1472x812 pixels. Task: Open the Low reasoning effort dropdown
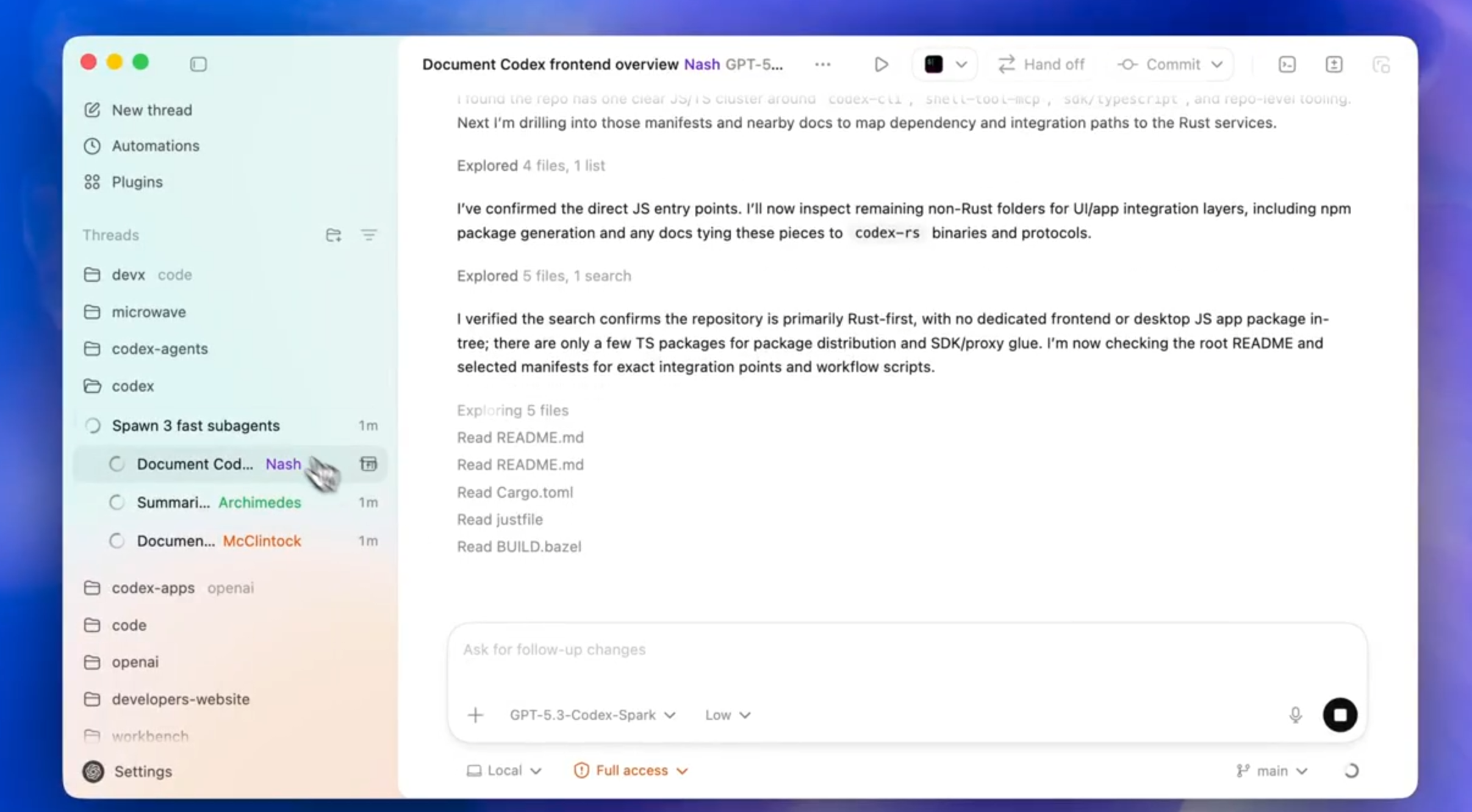727,714
